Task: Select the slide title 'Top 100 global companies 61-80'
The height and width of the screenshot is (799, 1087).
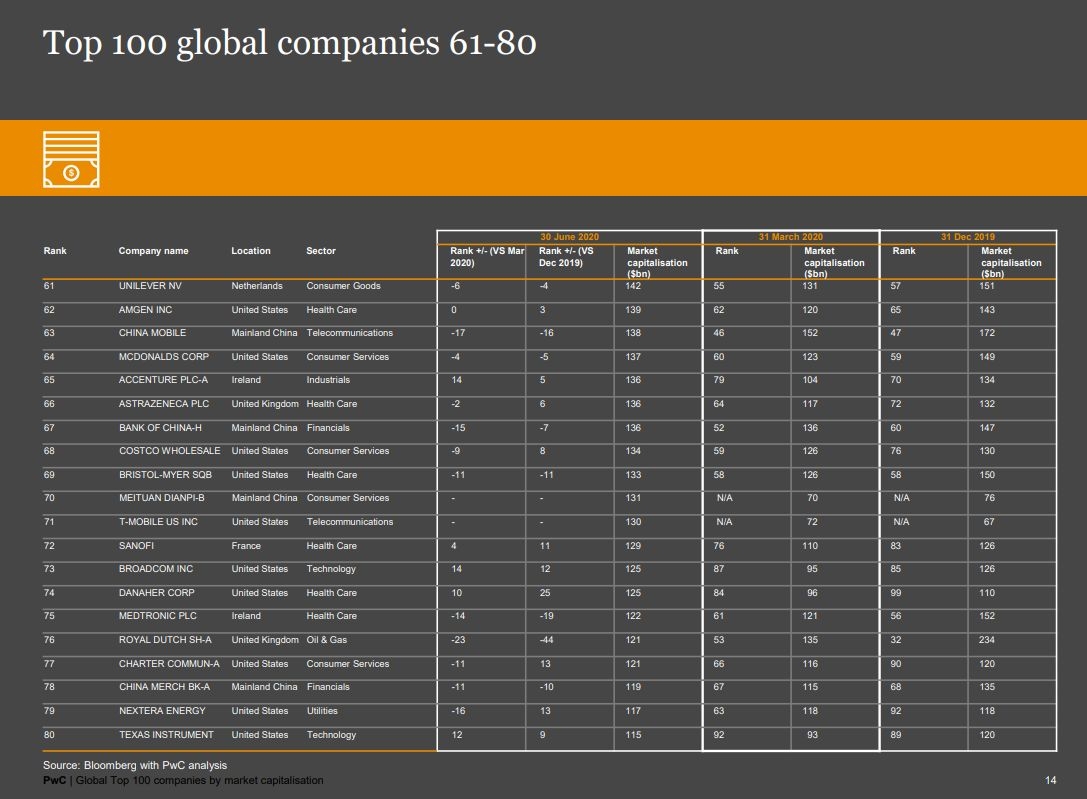Action: 289,43
